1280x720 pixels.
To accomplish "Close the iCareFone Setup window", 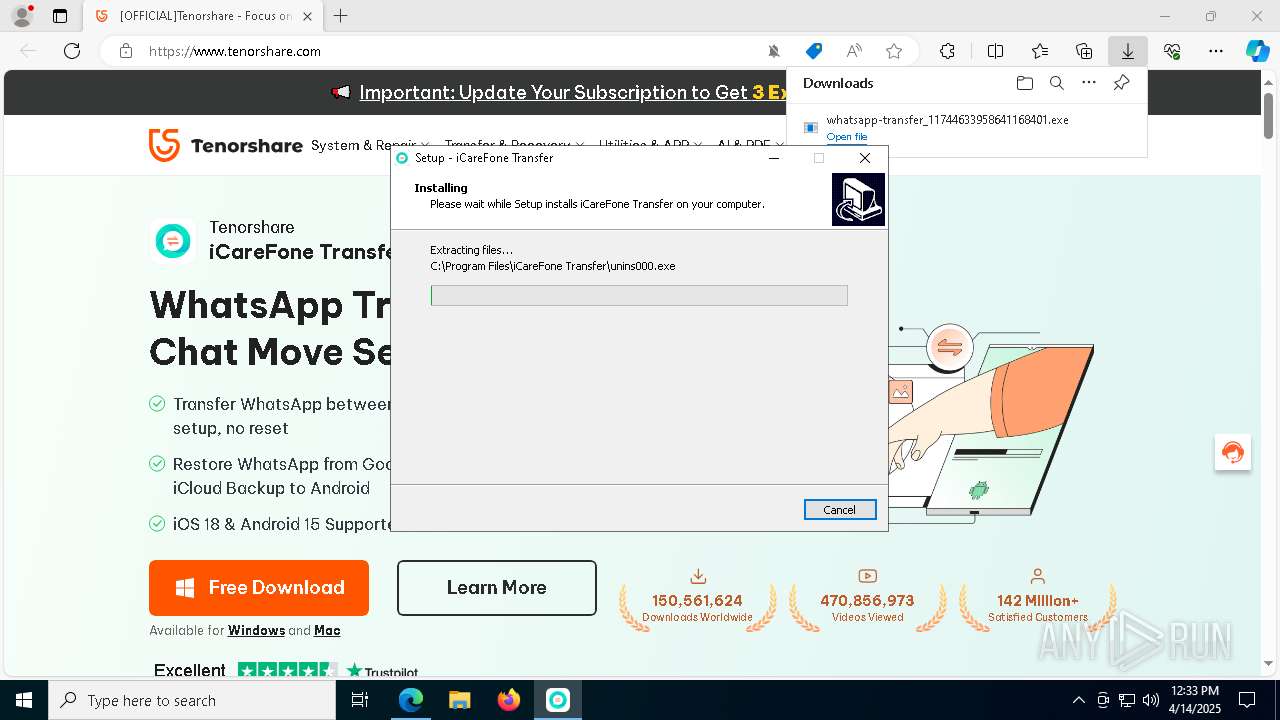I will (865, 158).
